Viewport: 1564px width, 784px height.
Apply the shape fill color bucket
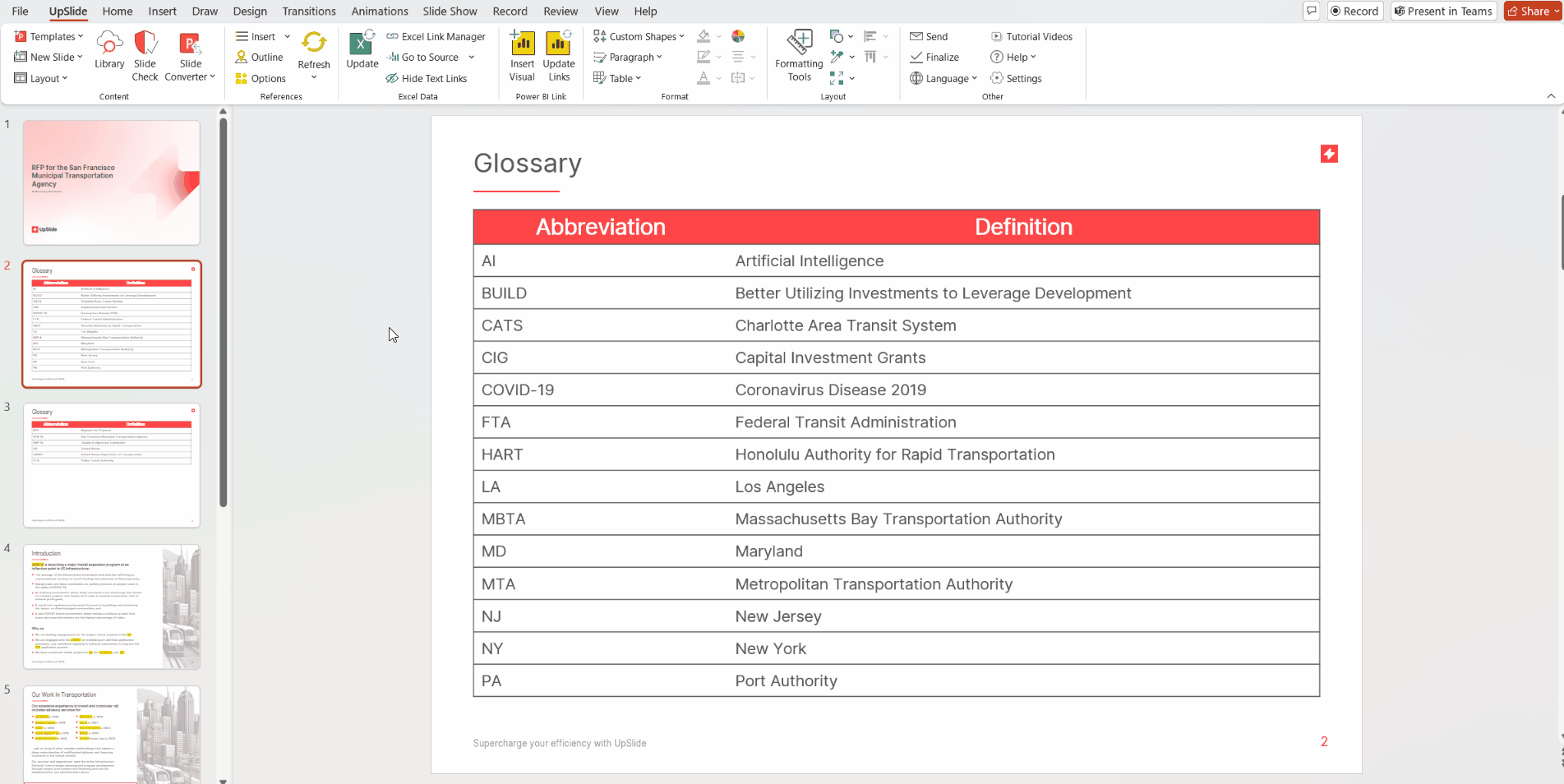coord(704,36)
